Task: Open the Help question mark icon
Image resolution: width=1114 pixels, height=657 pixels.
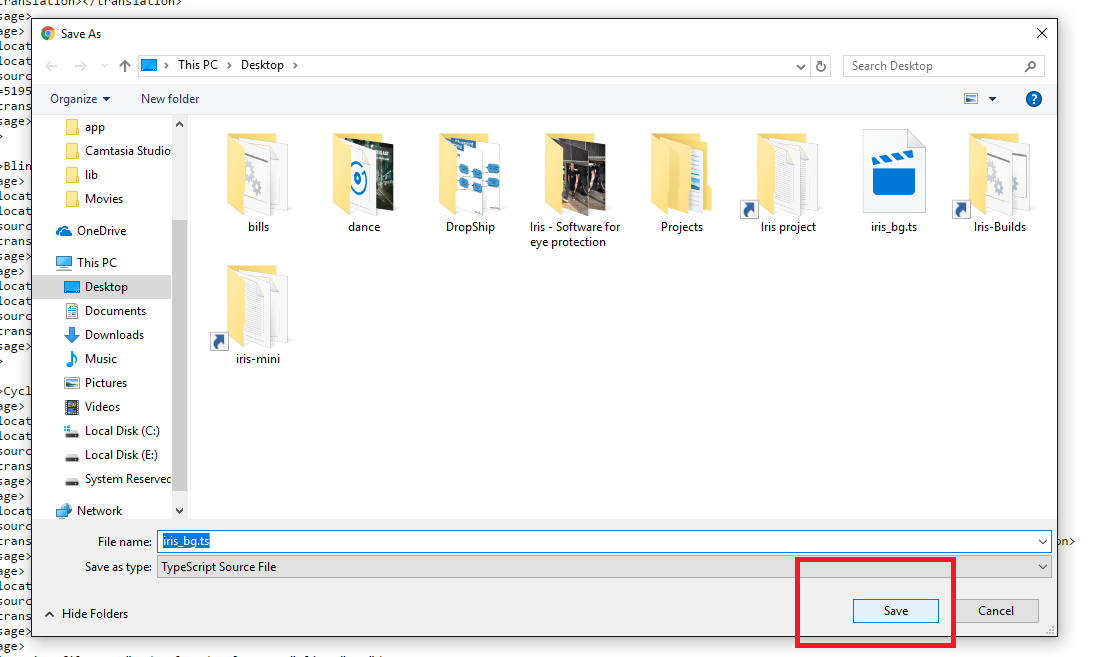Action: pyautogui.click(x=1034, y=99)
